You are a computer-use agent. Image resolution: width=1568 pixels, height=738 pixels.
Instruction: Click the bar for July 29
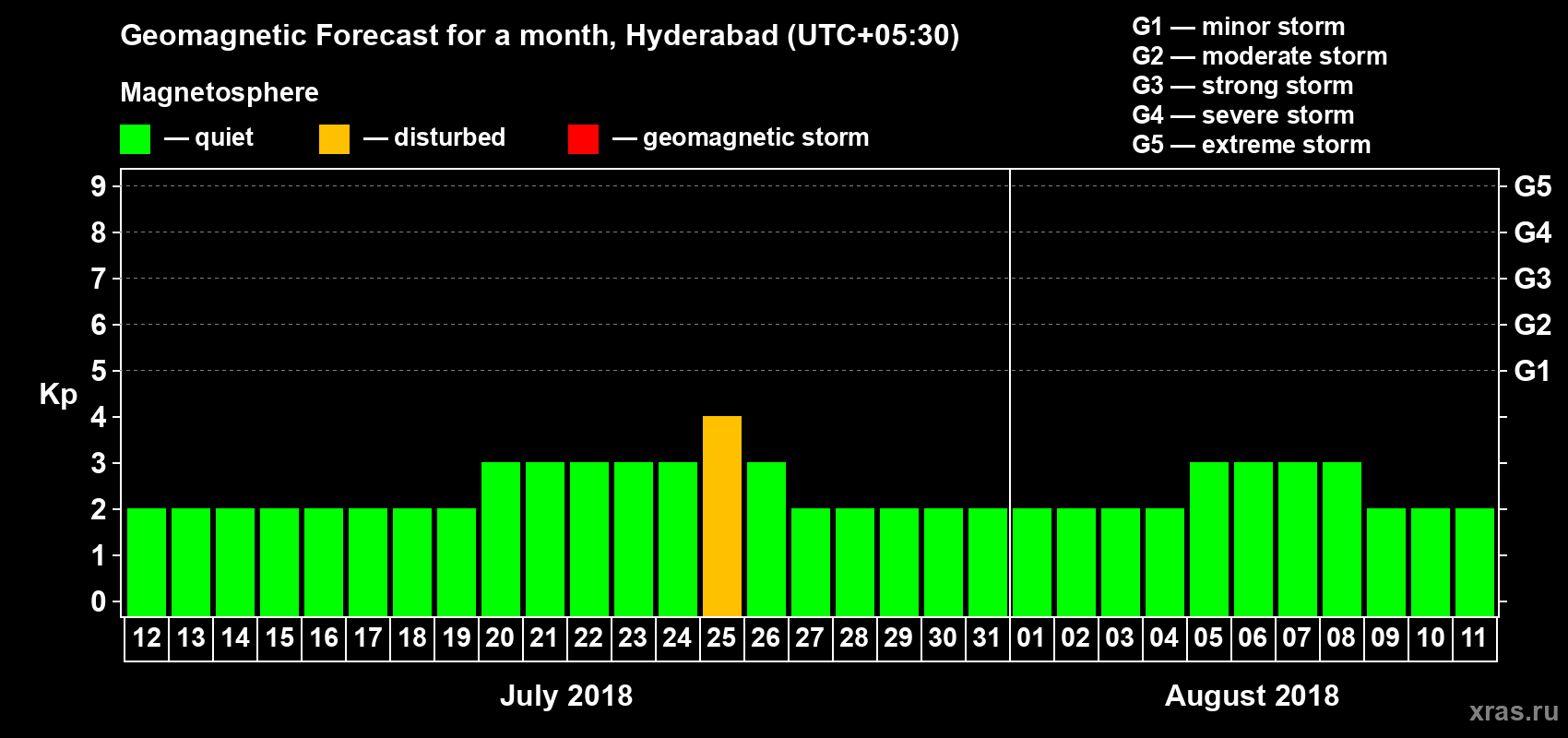pyautogui.click(x=899, y=562)
